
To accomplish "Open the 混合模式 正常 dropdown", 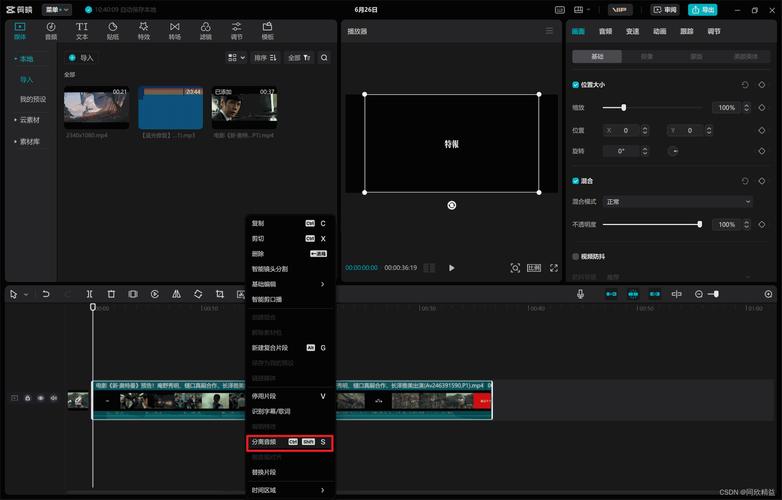I will (x=676, y=202).
